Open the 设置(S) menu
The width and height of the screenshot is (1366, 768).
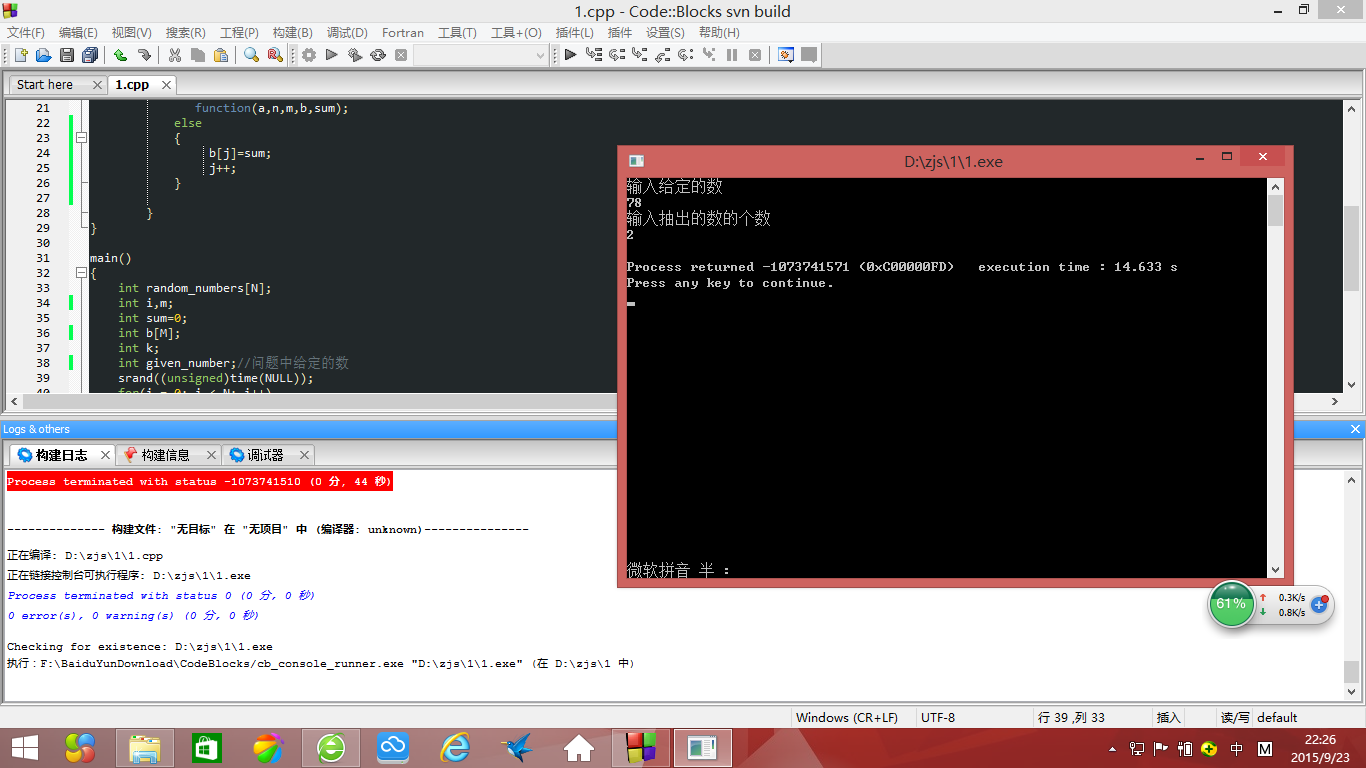(x=665, y=33)
